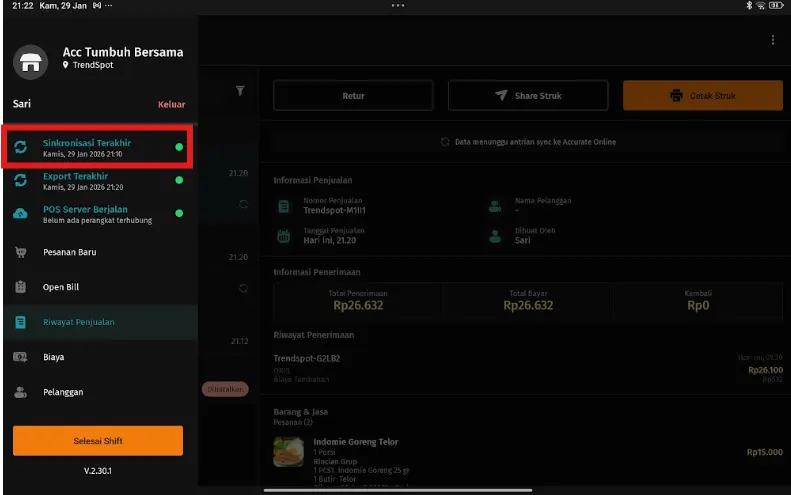Tap the Bluetooth status bar icon
791x495 pixels.
point(749,5)
